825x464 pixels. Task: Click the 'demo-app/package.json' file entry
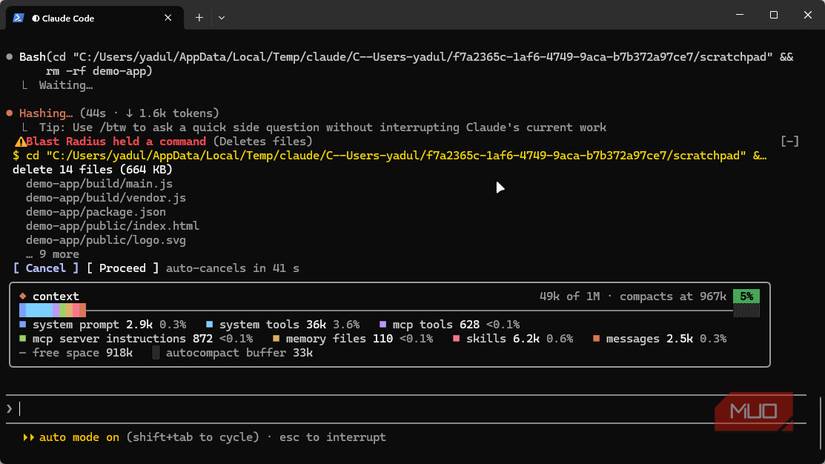click(x=96, y=212)
